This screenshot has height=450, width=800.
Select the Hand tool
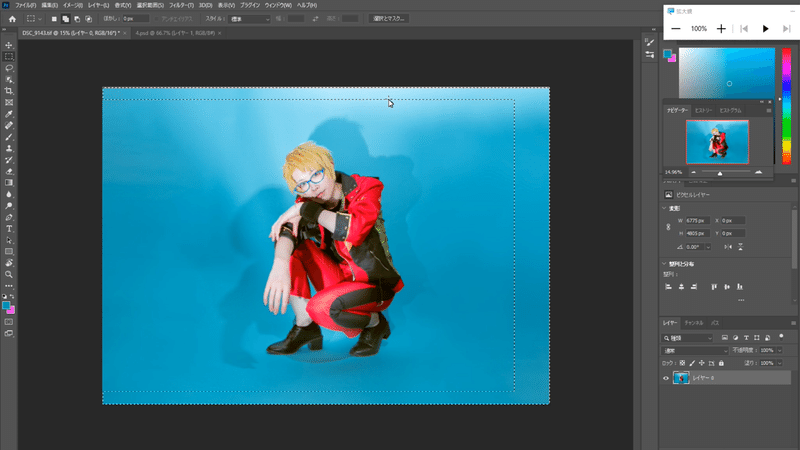9,263
